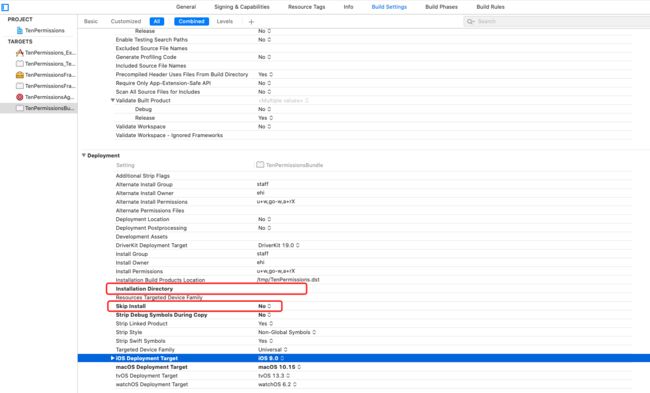Change Deployment Postprocessing value
The height and width of the screenshot is (393, 650).
264,228
